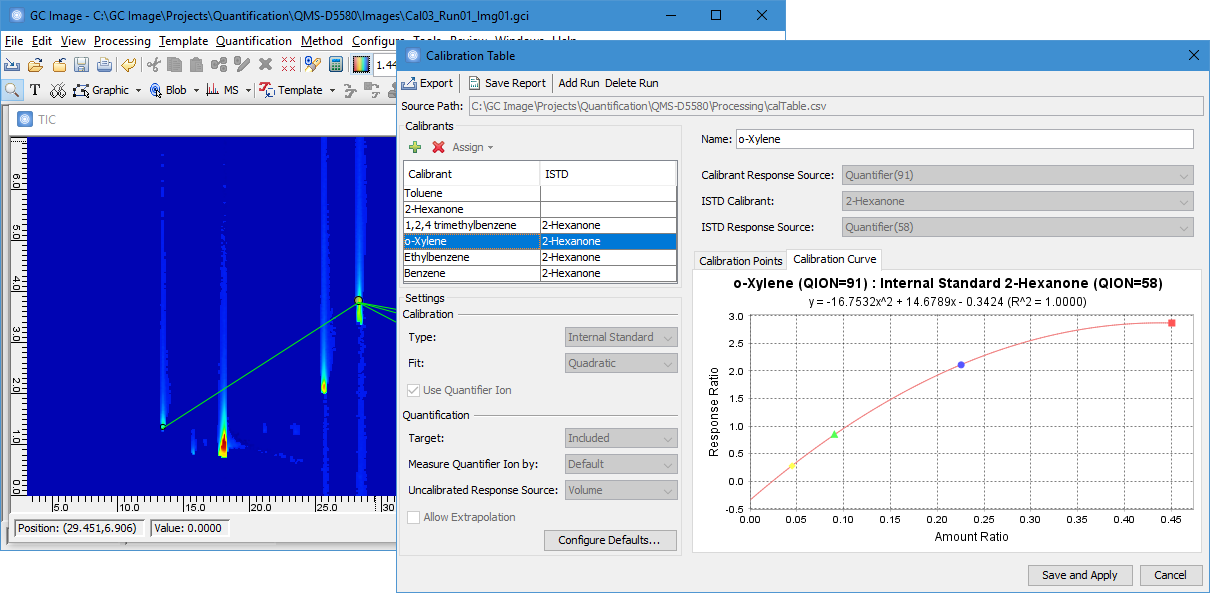Image resolution: width=1212 pixels, height=595 pixels.
Task: Delete selected calibrant using the red X
Action: (x=436, y=147)
